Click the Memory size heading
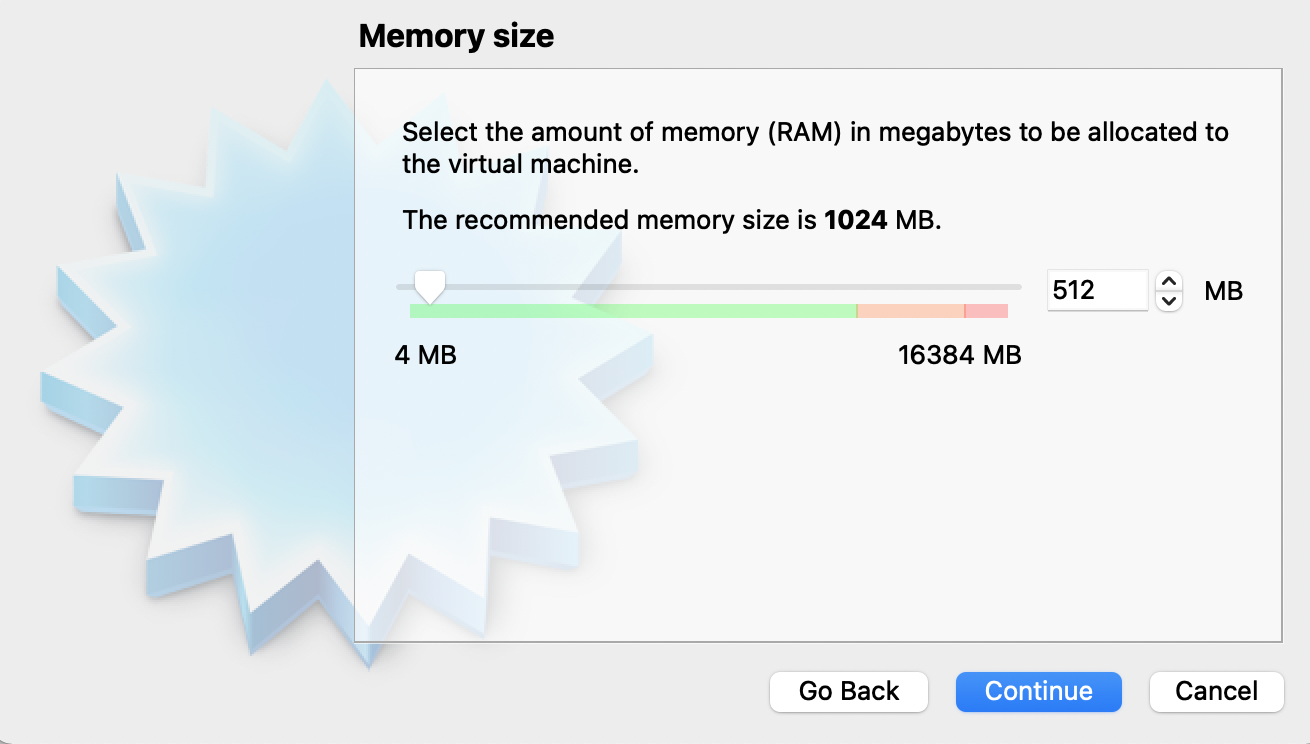The image size is (1310, 744). (456, 37)
